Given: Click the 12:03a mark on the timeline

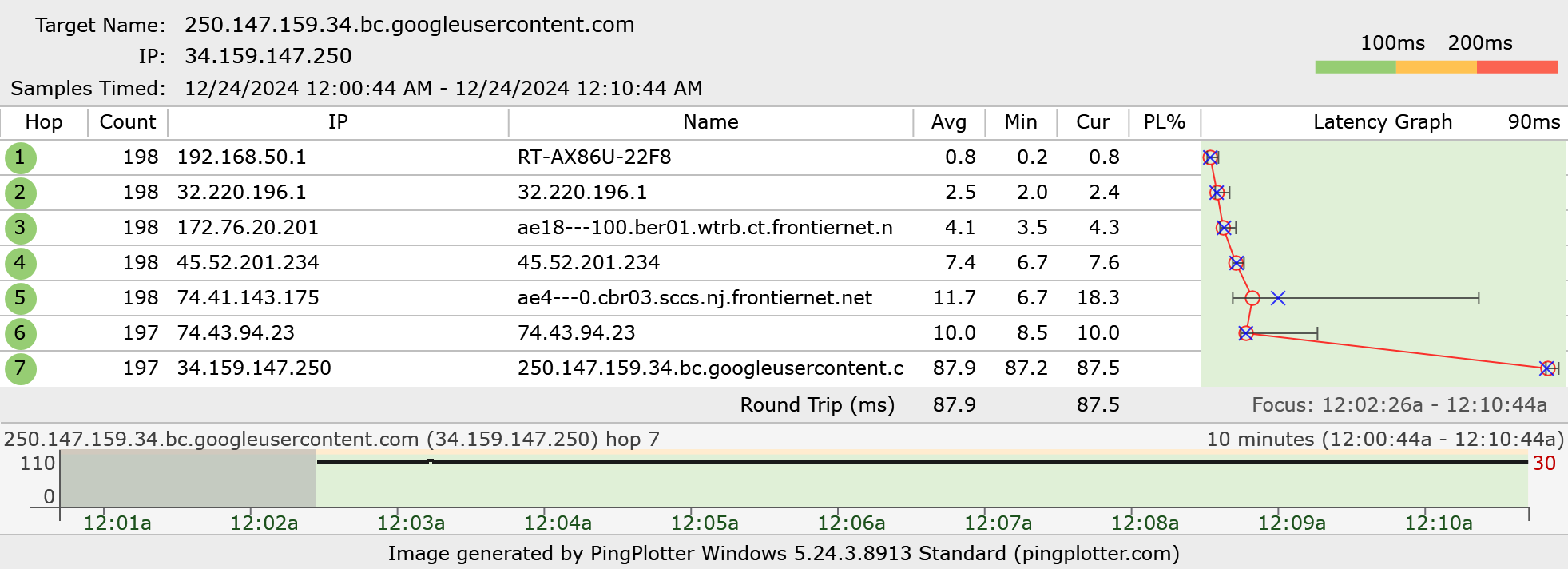Looking at the screenshot, I should click(411, 523).
